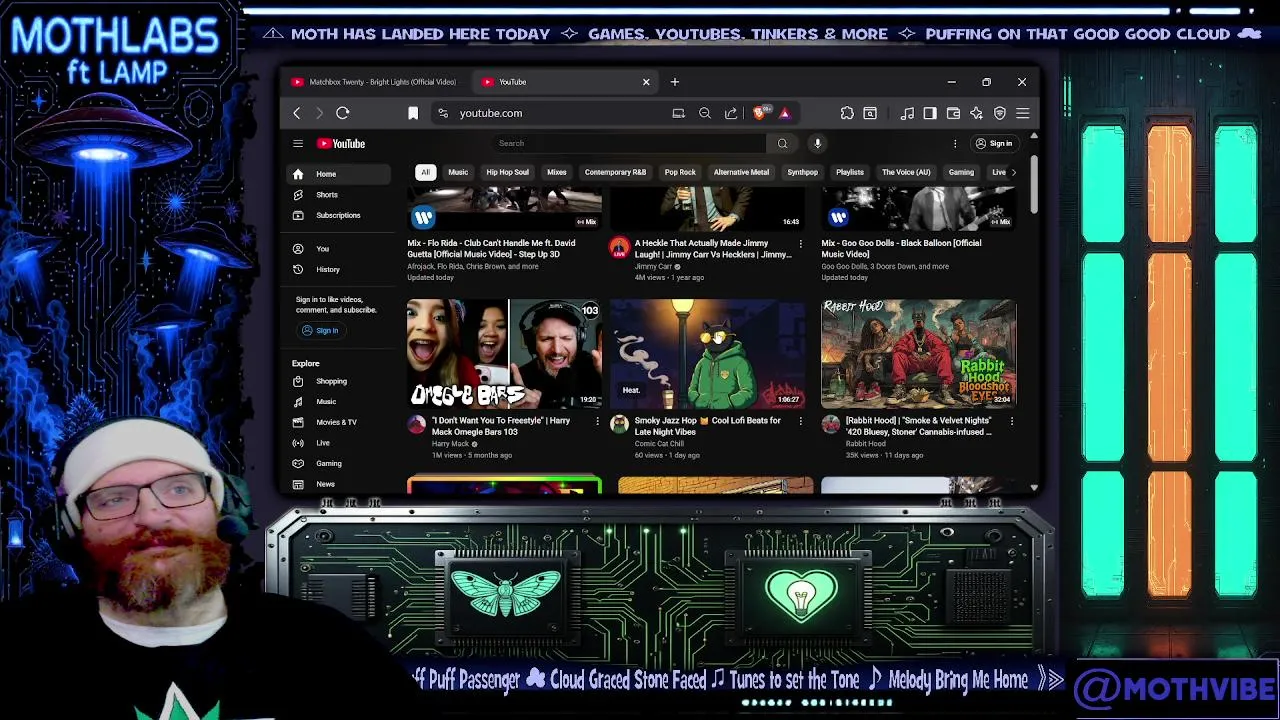Reload the YouTube page
Image resolution: width=1280 pixels, height=720 pixels.
[343, 113]
